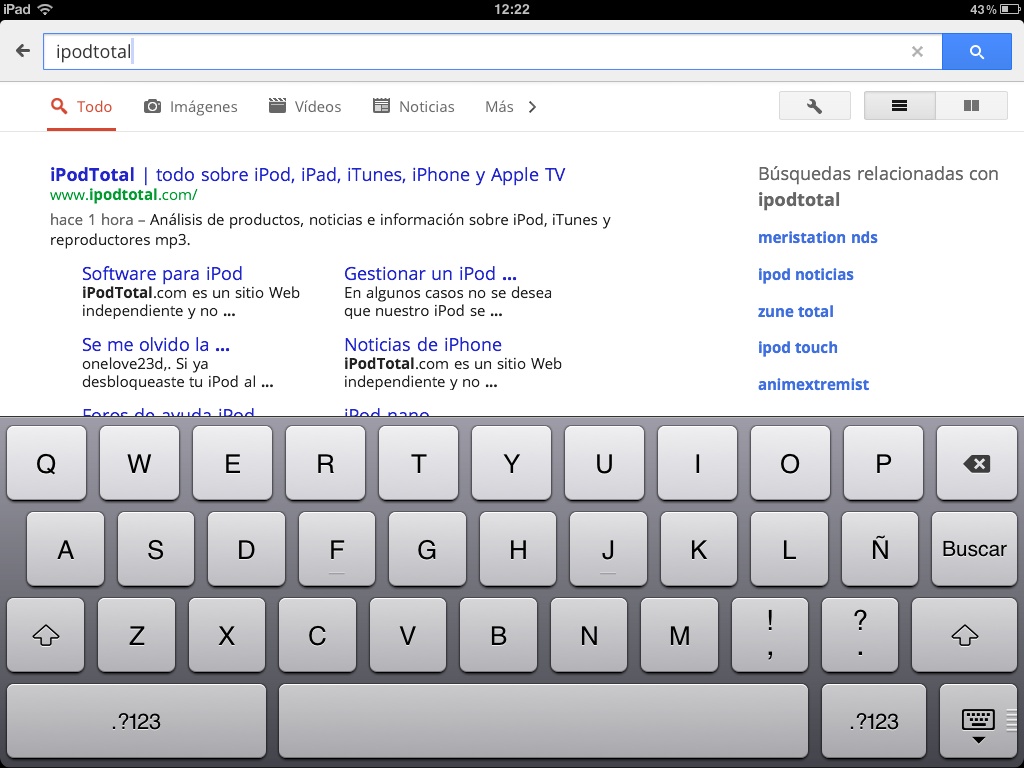Screen dimensions: 1024x768
Task: Tap the U key
Action: [x=604, y=463]
